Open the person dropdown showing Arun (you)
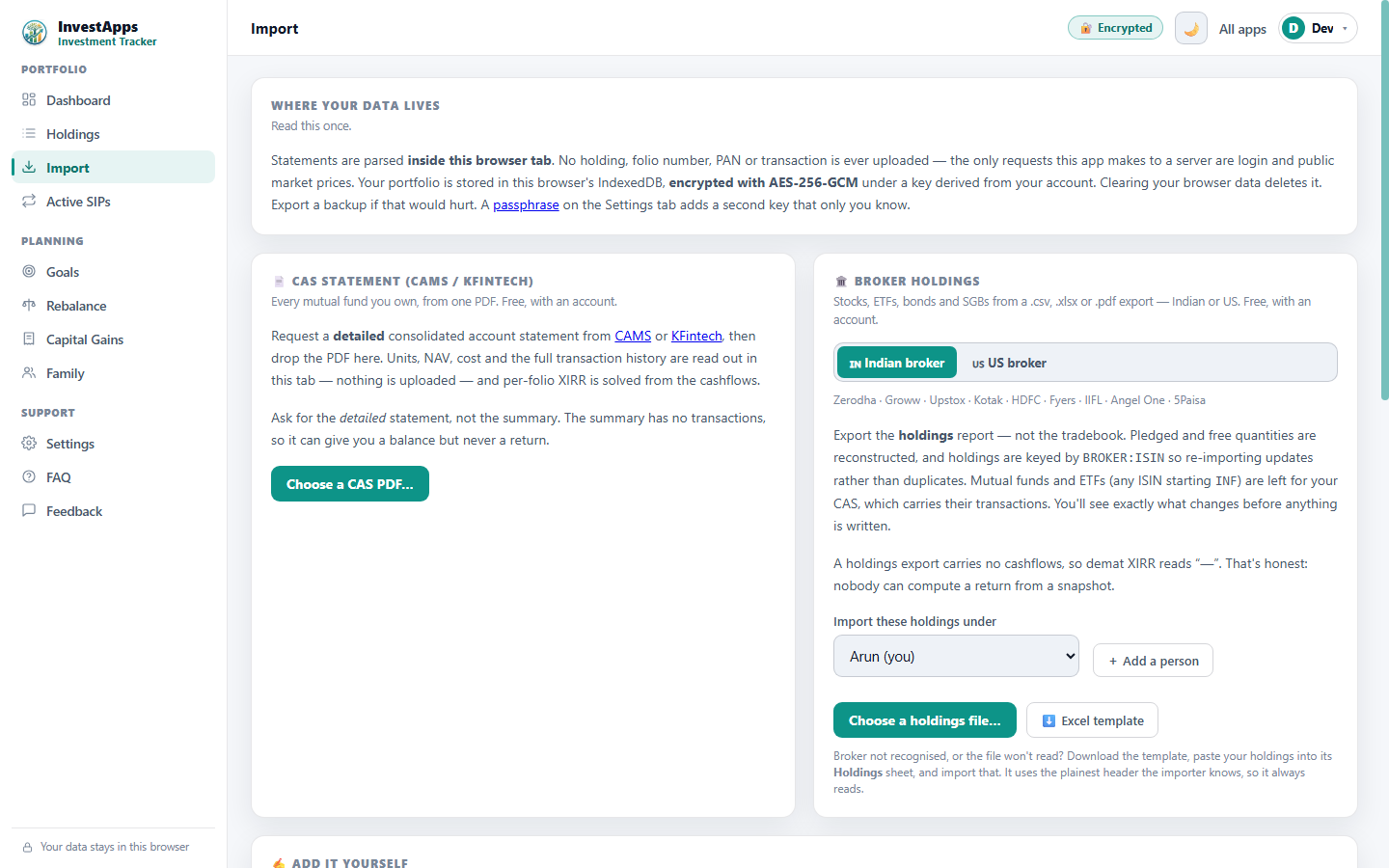The image size is (1389, 868). coord(956,656)
